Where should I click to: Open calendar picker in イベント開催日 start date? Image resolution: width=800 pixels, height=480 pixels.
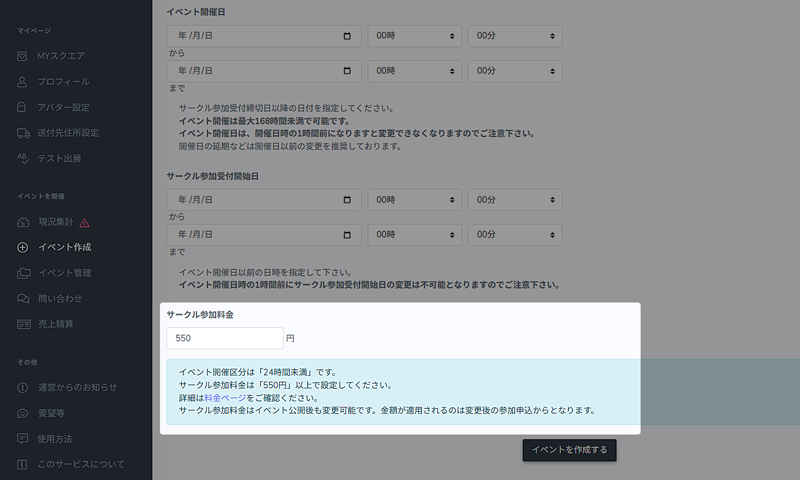(347, 36)
